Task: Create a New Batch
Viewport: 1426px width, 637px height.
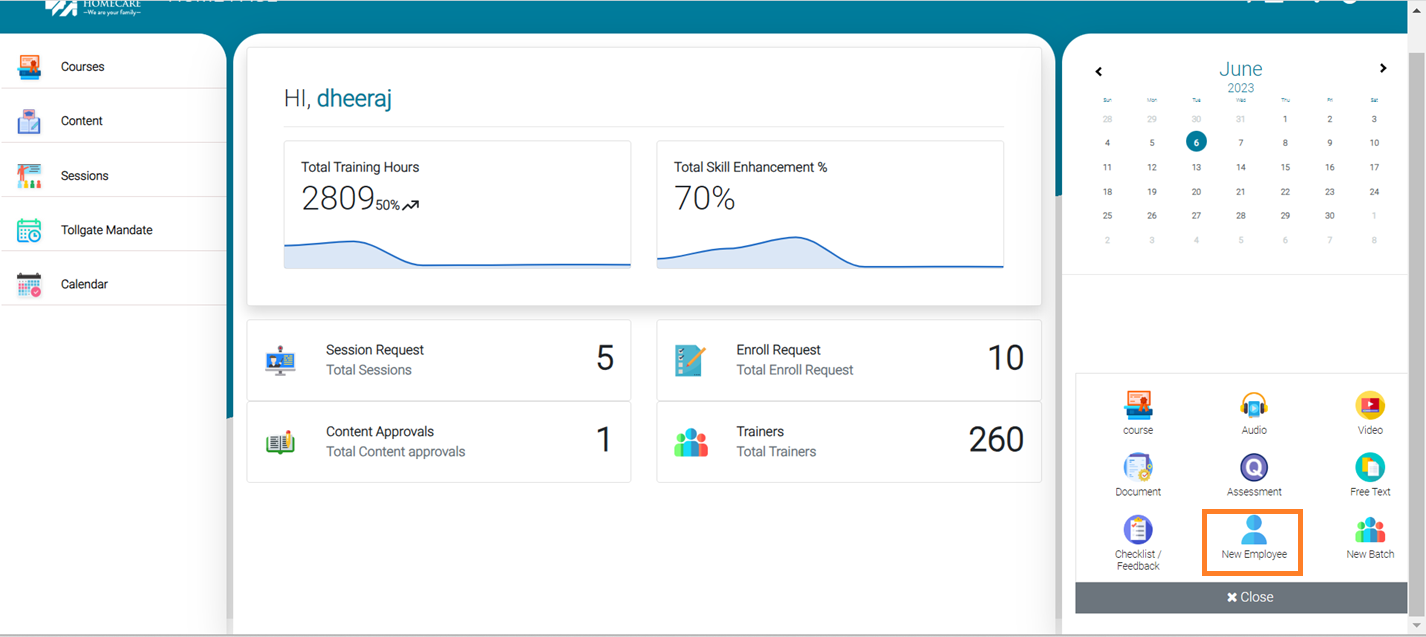Action: pos(1369,537)
